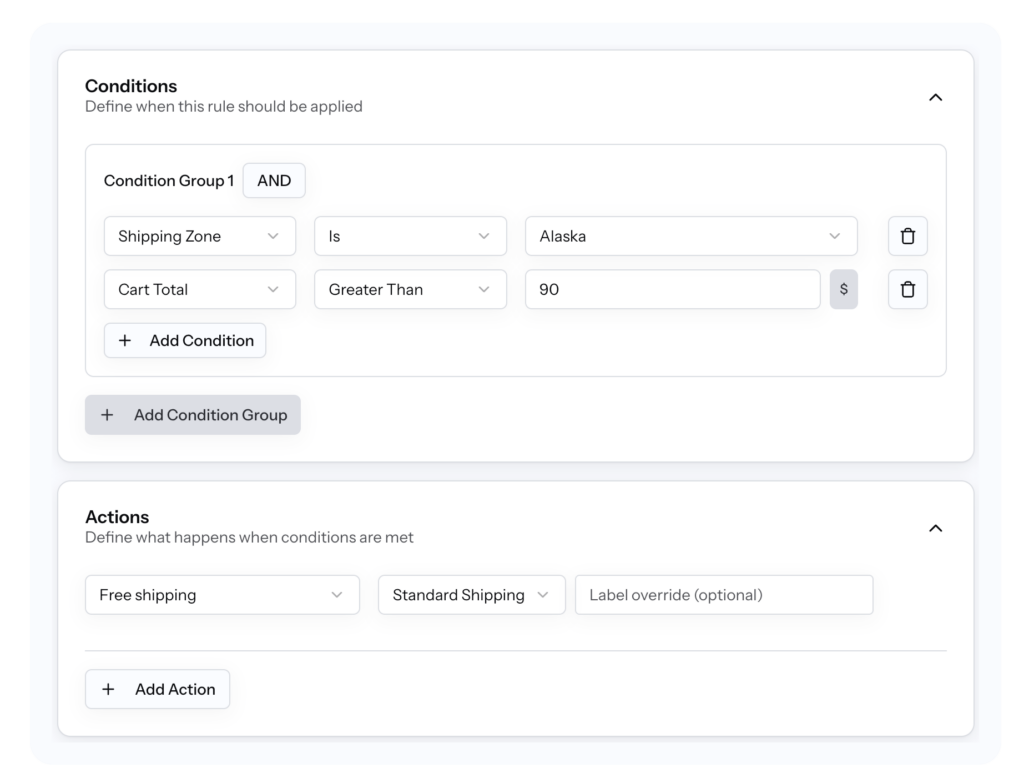Image resolution: width=1024 pixels, height=773 pixels.
Task: Open the Alaska zone selector
Action: (x=693, y=236)
